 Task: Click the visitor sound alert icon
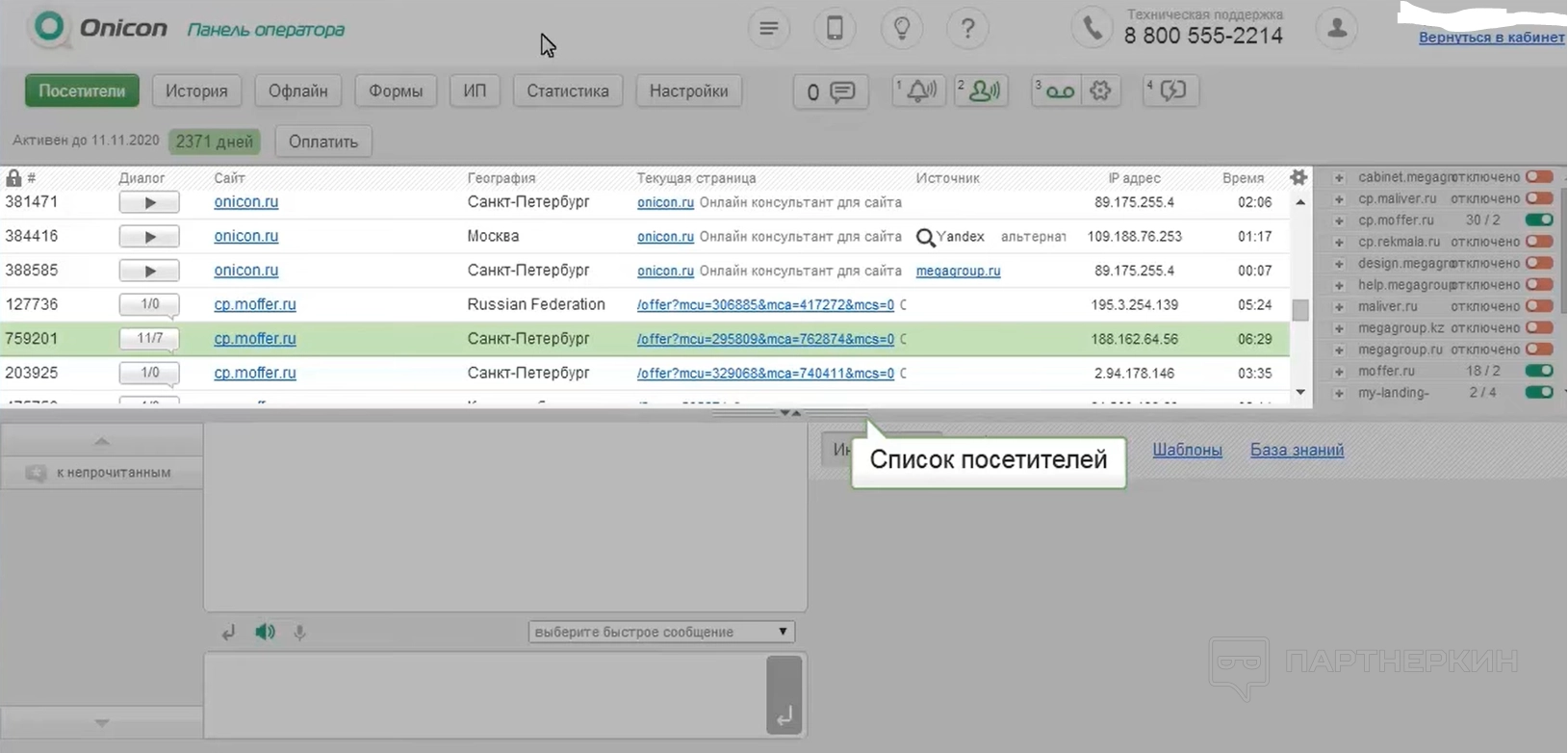tap(982, 91)
